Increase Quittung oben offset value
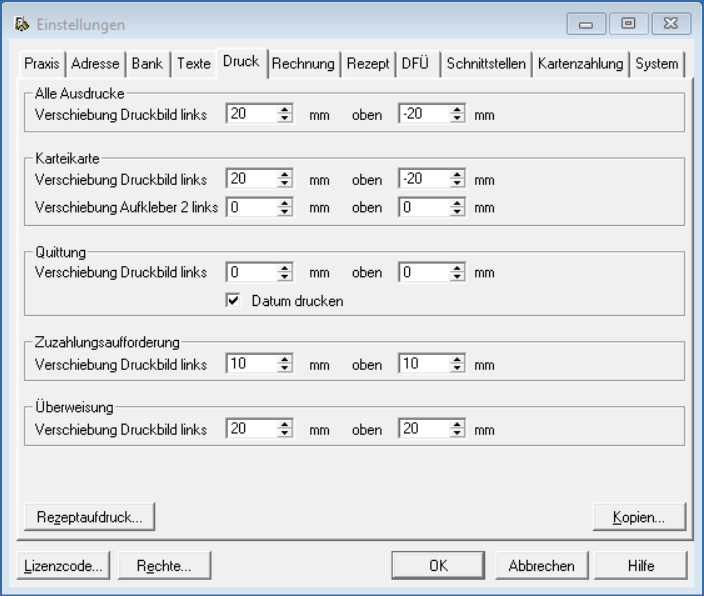Image resolution: width=704 pixels, height=596 pixels. (x=457, y=267)
